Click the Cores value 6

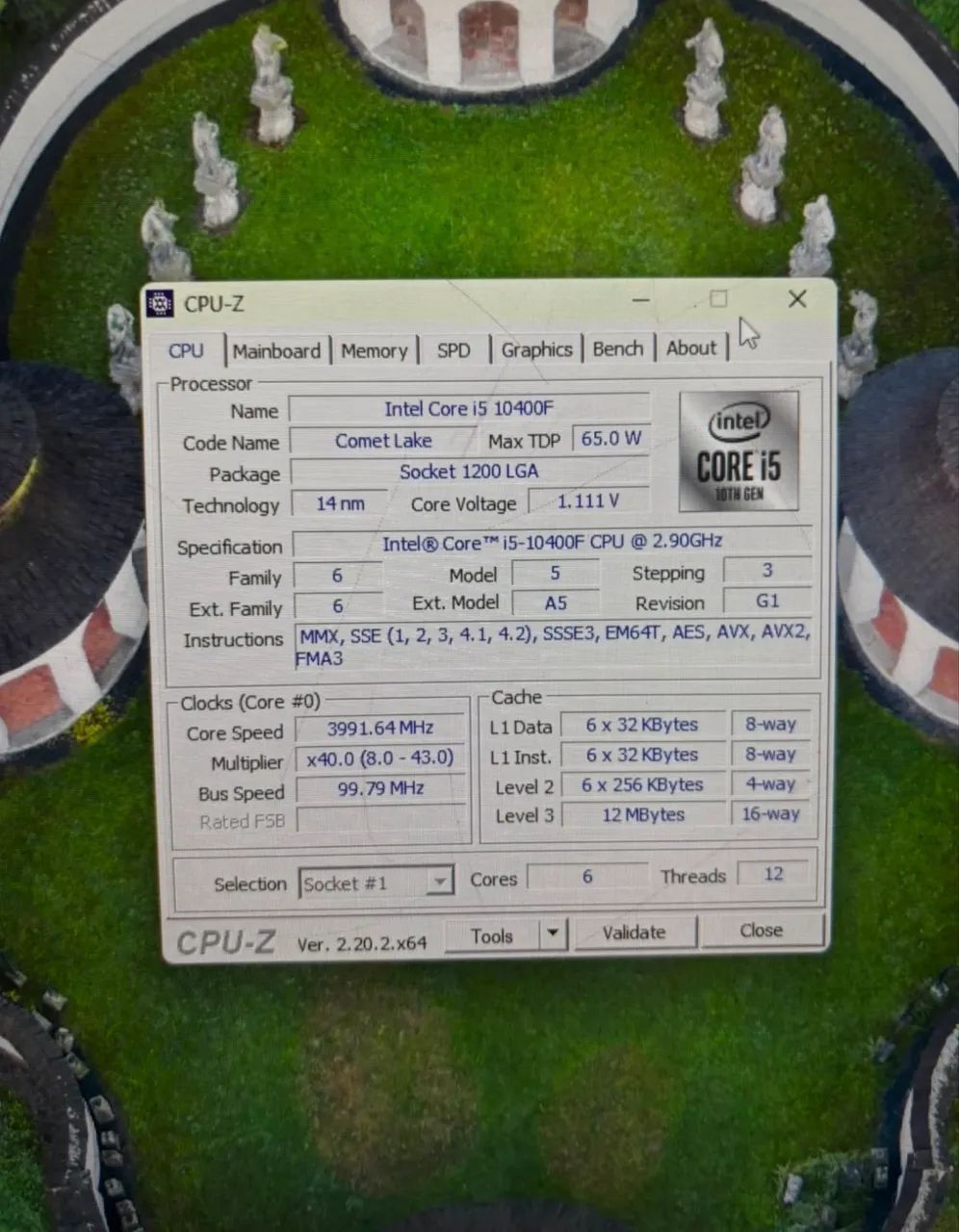(587, 877)
